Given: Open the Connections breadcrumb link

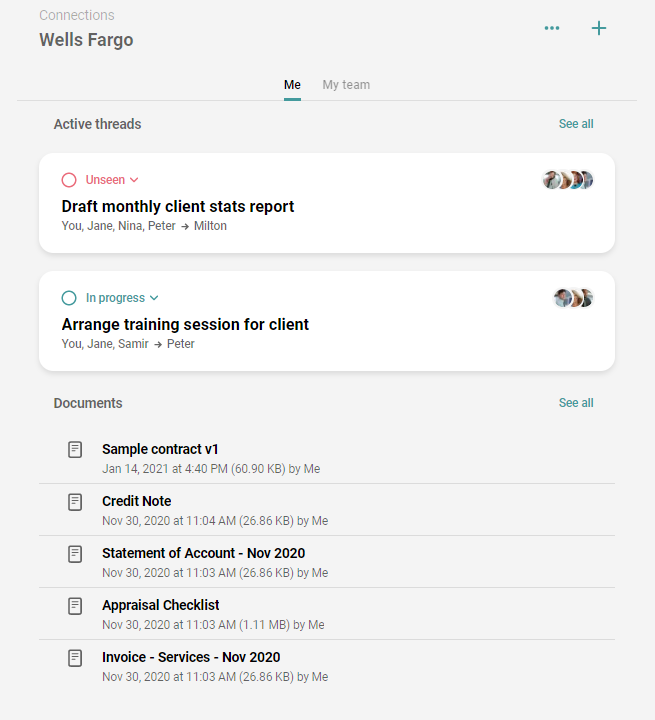Looking at the screenshot, I should (77, 15).
